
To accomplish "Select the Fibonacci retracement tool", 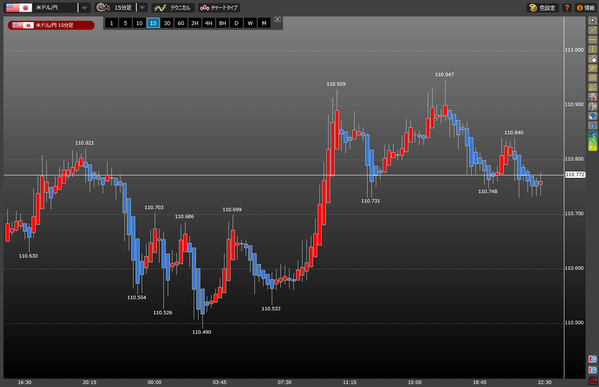I will point(593,78).
